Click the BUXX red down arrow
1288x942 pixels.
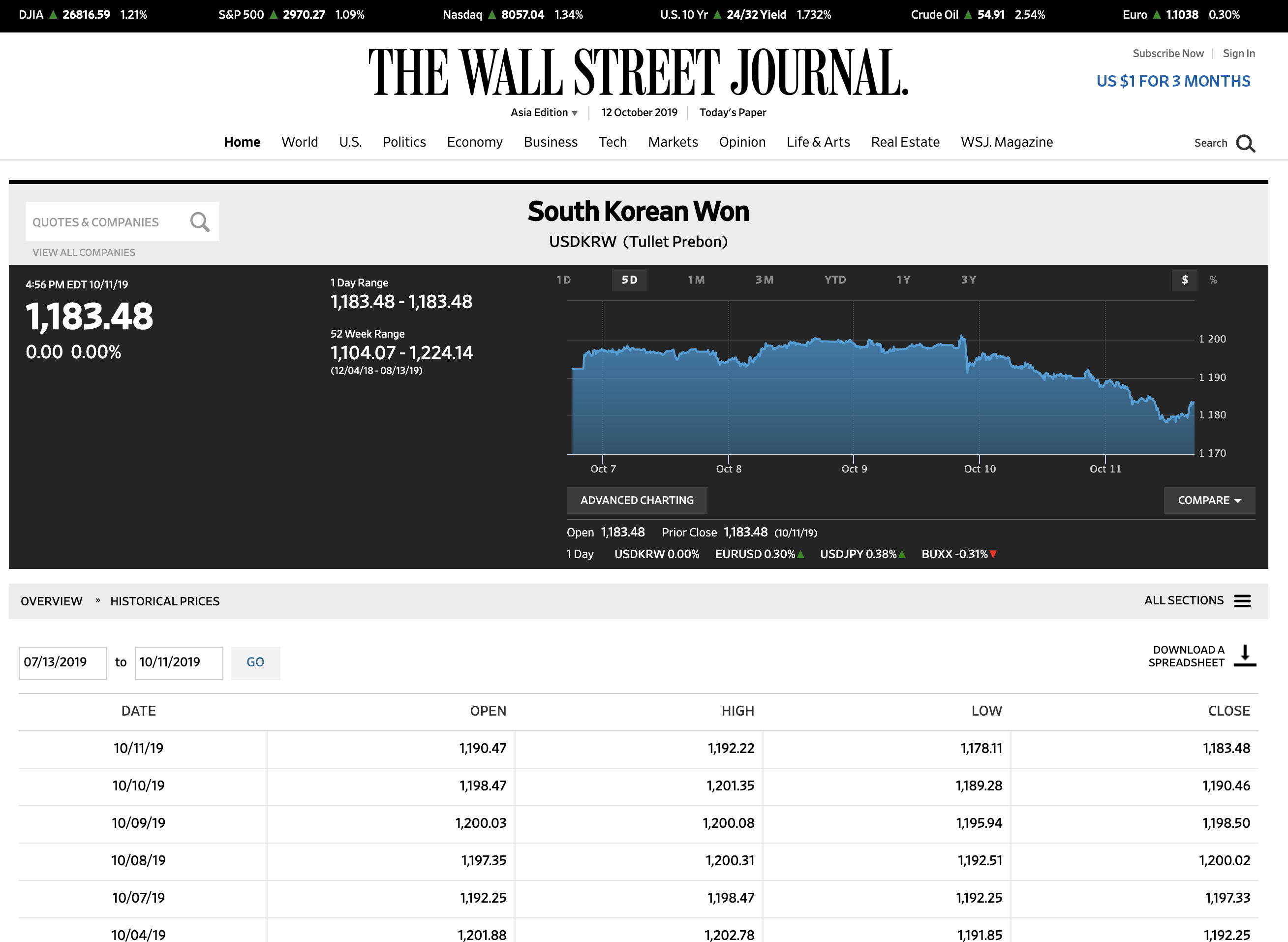click(x=993, y=554)
